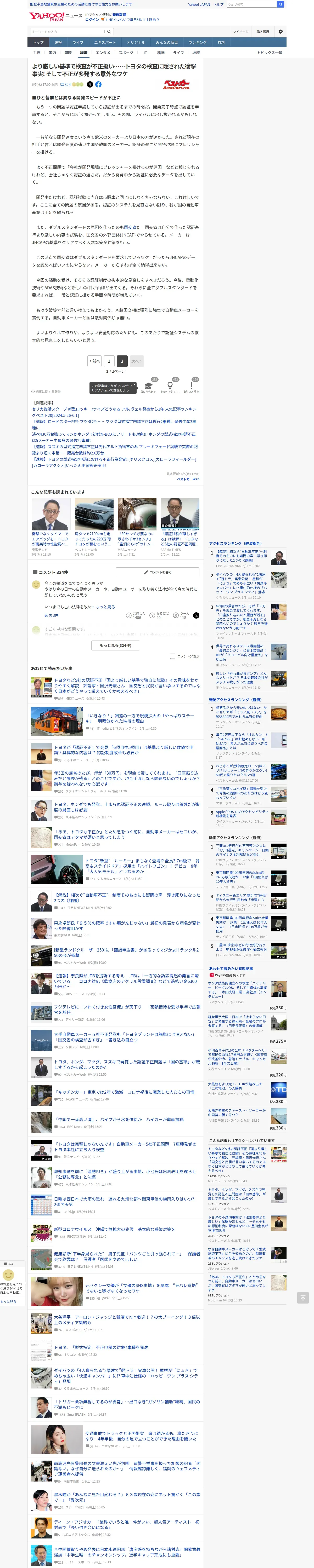Focus the ウェブ検索 input field
Viewport: 314px width, 1568px height.
coord(251,4)
